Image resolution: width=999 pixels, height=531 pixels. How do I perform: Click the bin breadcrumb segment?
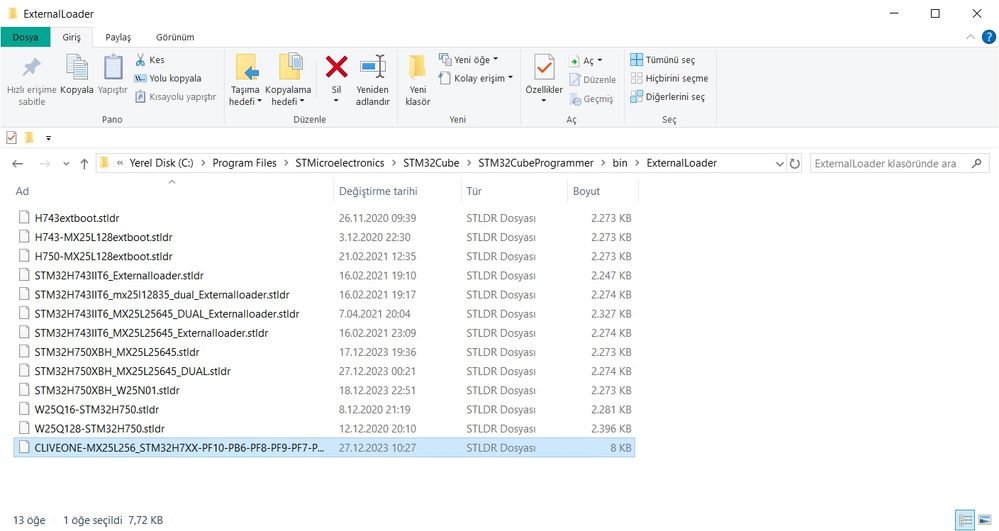point(620,163)
